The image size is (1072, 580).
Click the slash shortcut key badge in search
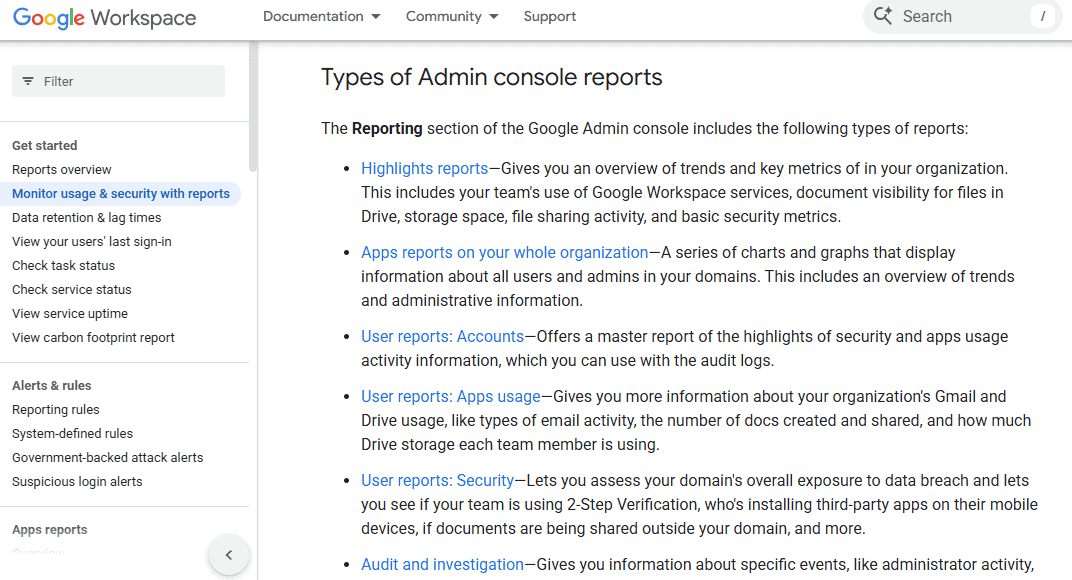1043,16
